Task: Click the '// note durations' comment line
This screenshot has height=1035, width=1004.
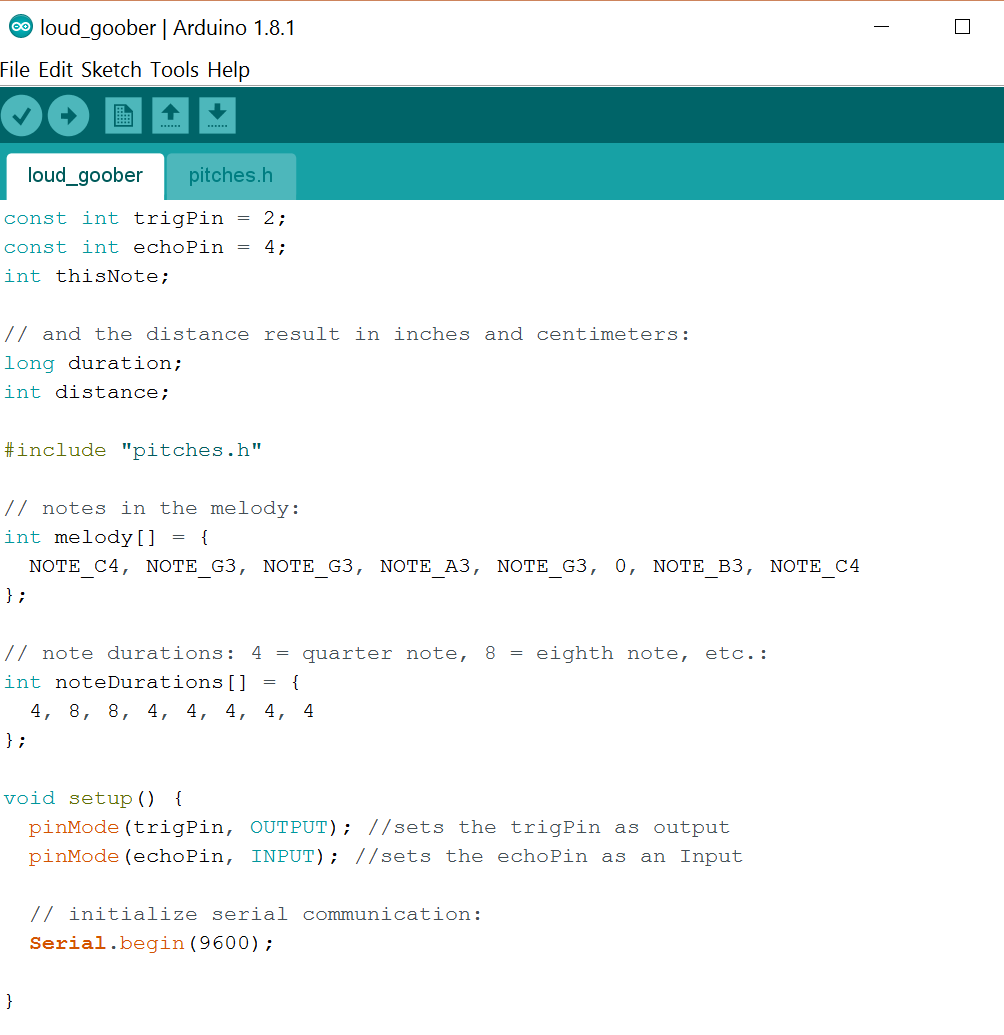Action: 386,654
